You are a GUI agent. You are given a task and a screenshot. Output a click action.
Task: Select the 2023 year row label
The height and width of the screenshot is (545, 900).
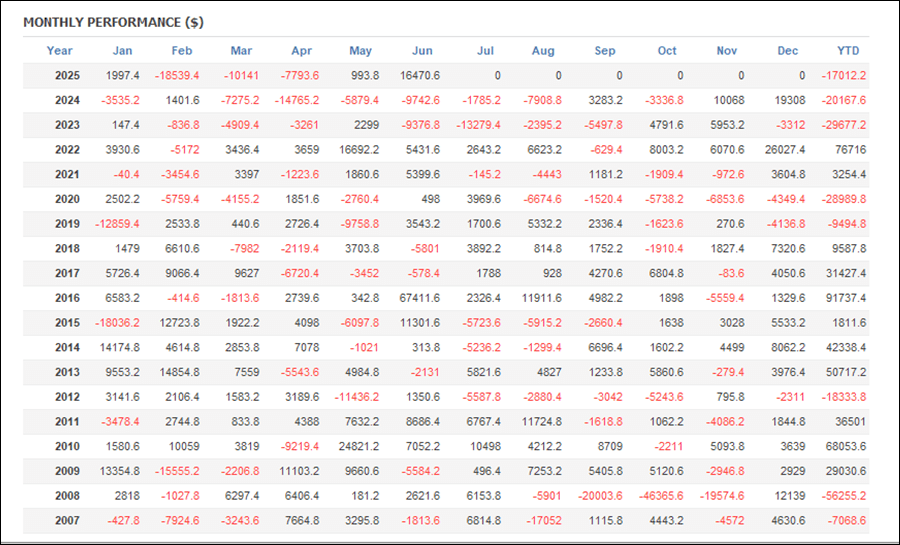pos(67,125)
